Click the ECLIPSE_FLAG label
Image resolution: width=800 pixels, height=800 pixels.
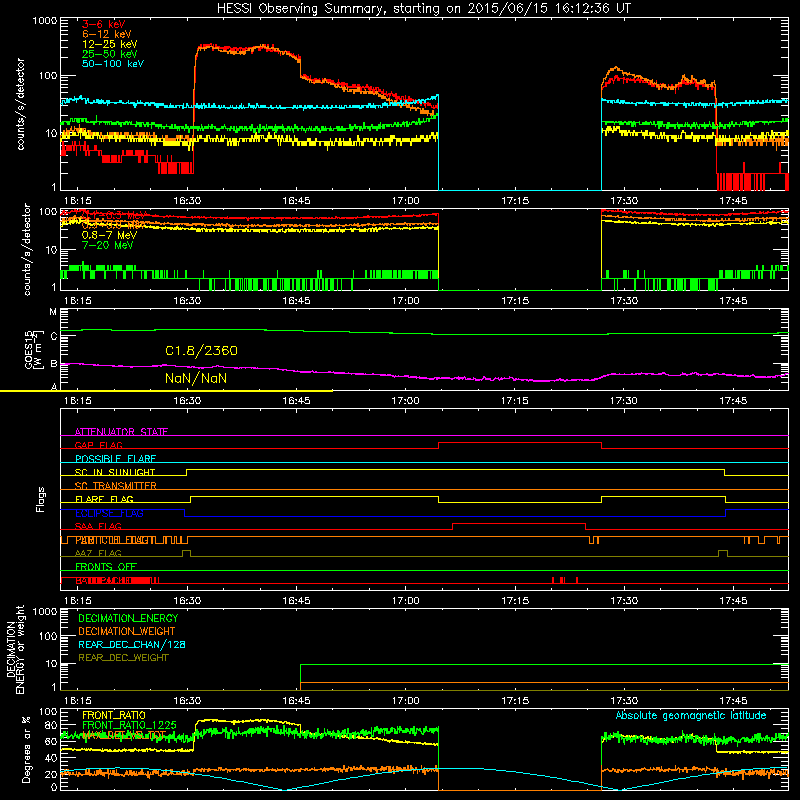click(x=109, y=513)
